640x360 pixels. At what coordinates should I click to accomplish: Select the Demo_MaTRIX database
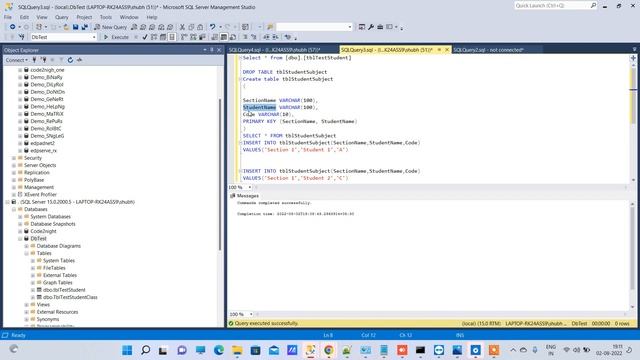coord(47,114)
